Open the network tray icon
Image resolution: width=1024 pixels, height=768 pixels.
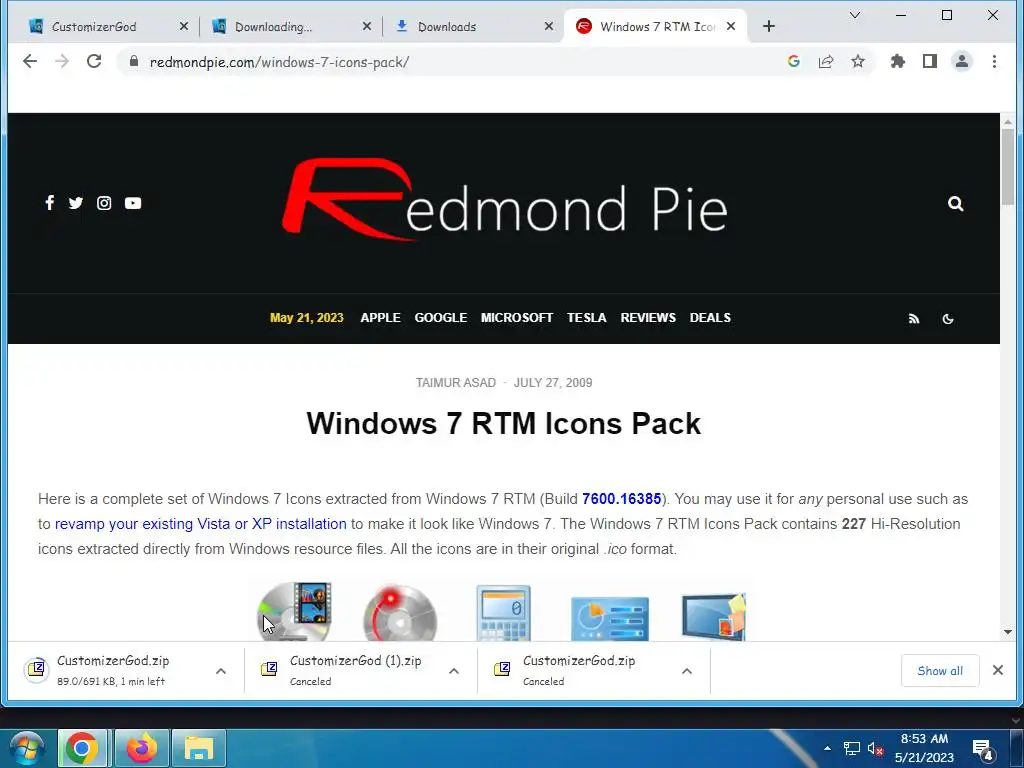point(852,748)
